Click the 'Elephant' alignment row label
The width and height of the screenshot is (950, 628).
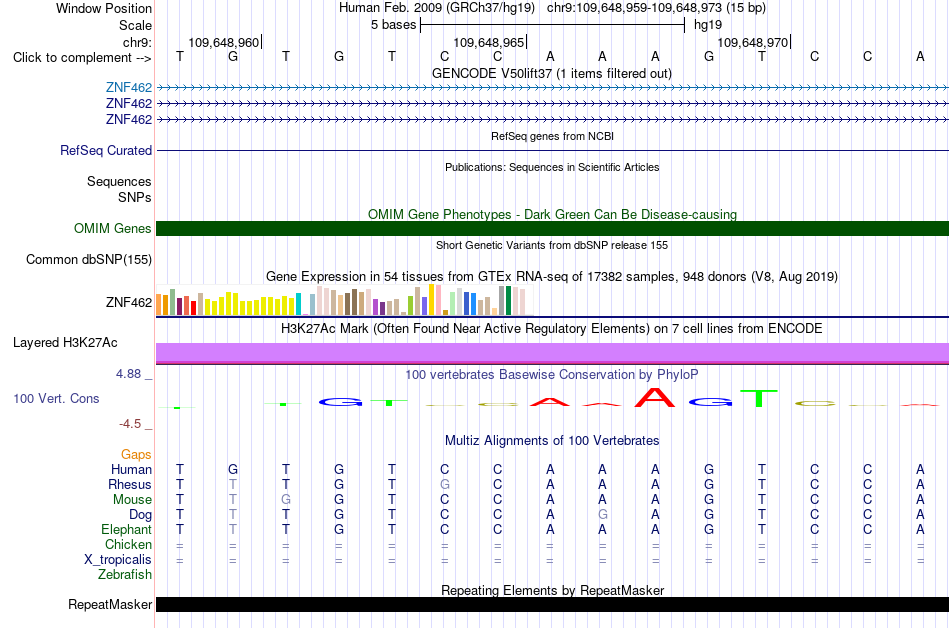pyautogui.click(x=127, y=529)
